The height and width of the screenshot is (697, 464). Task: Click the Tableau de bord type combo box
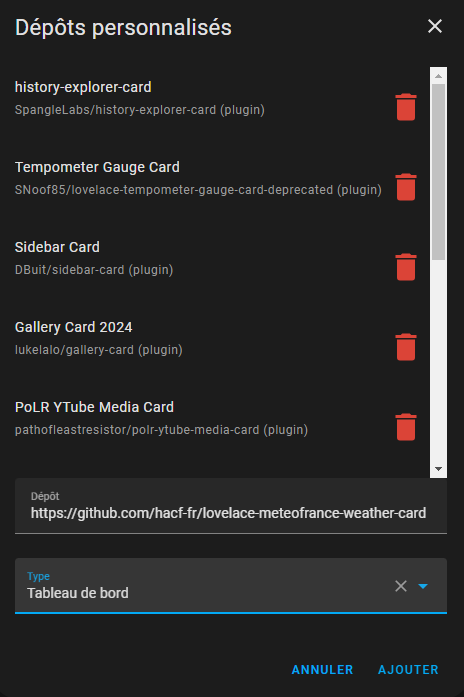pos(231,586)
